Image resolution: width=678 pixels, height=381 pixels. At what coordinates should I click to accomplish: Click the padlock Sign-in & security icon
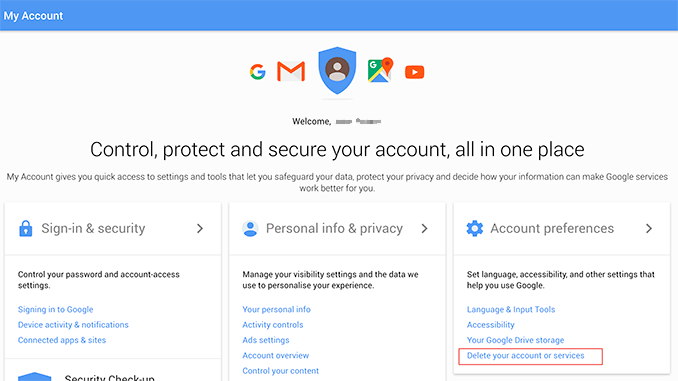[x=26, y=228]
